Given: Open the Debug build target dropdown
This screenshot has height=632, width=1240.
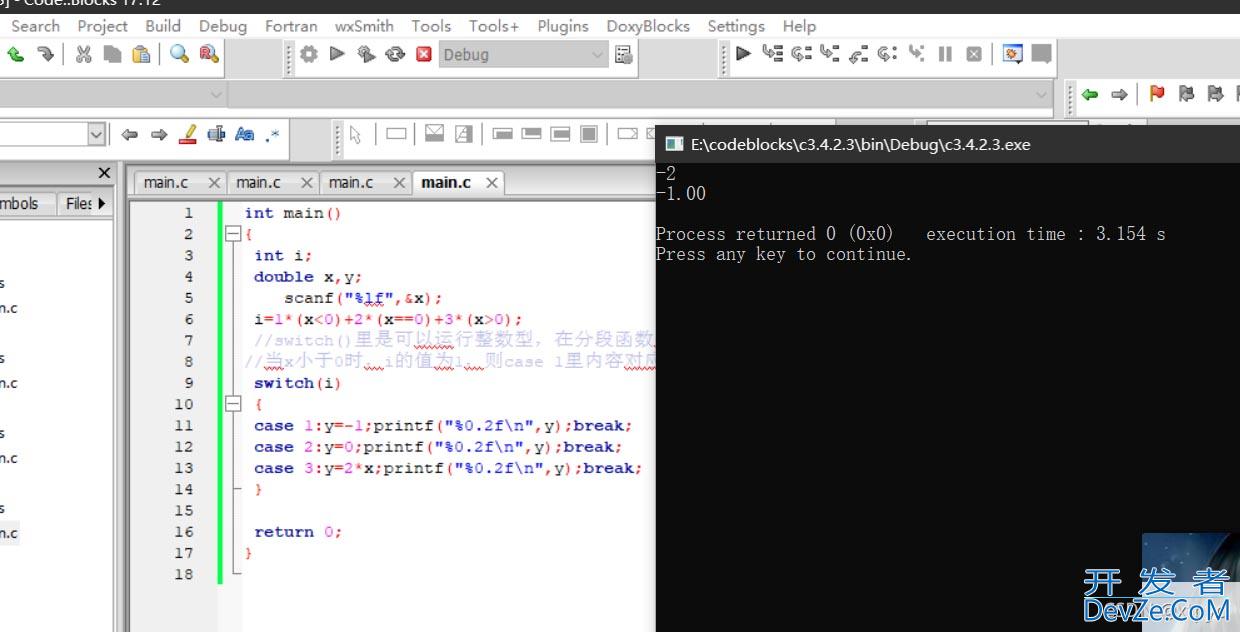Looking at the screenshot, I should pyautogui.click(x=524, y=55).
